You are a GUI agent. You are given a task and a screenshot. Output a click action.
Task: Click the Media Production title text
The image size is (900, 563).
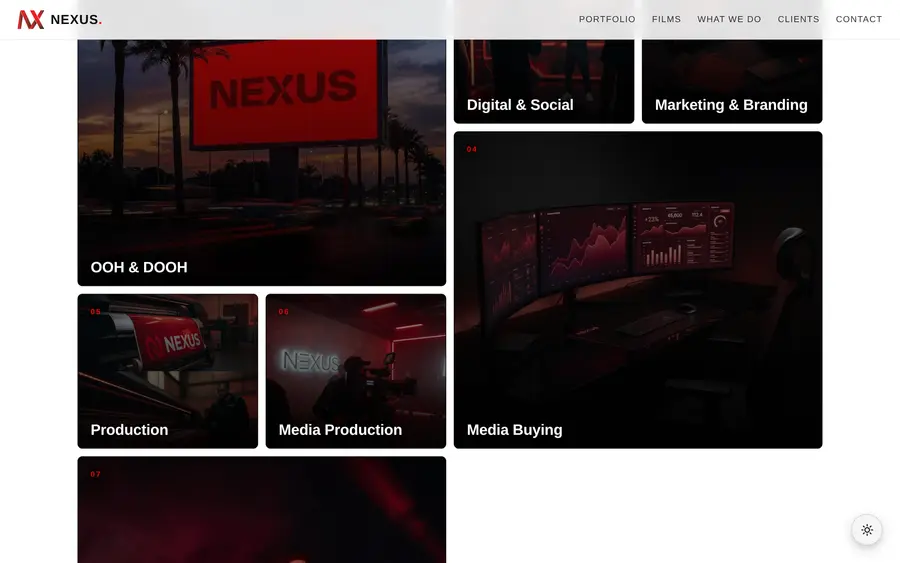[x=340, y=430]
